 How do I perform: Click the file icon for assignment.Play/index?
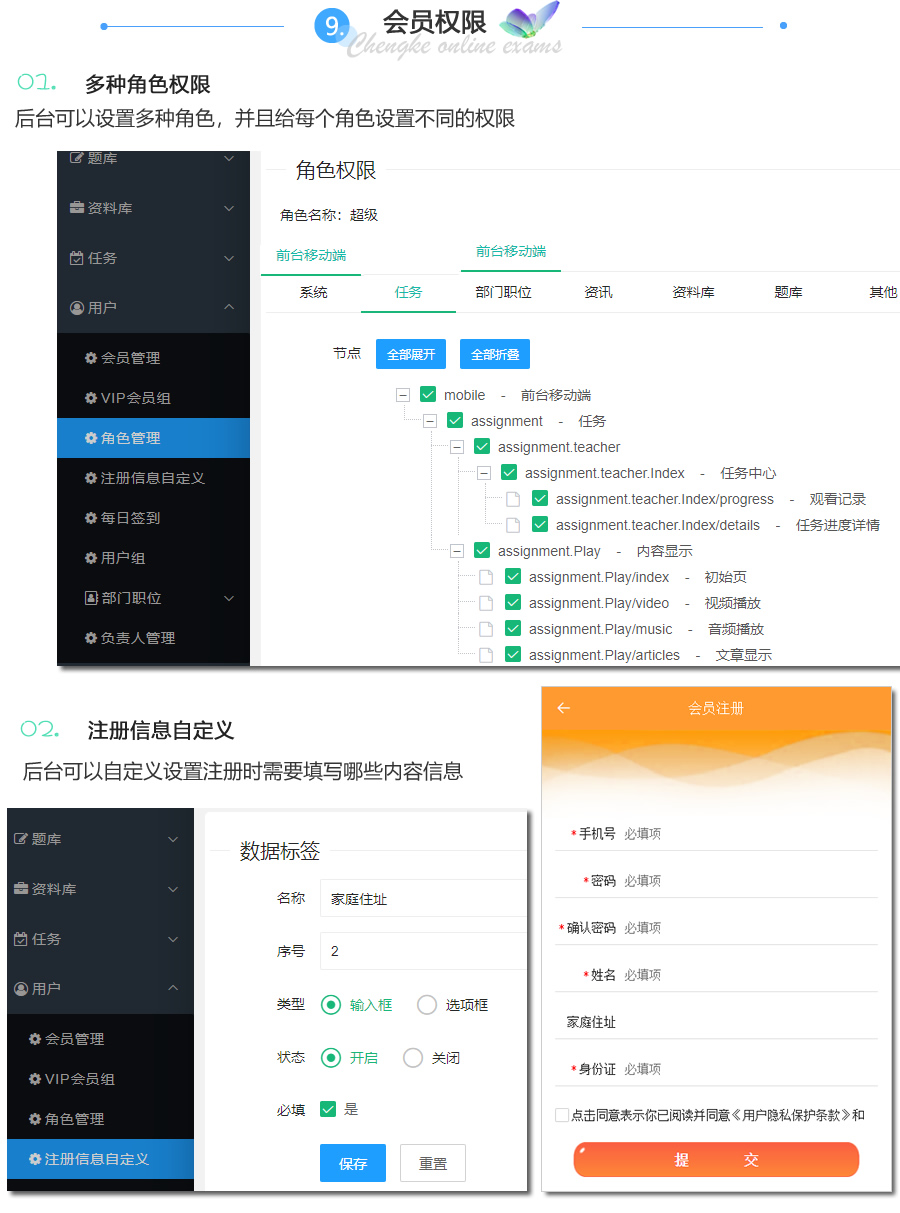coord(486,577)
